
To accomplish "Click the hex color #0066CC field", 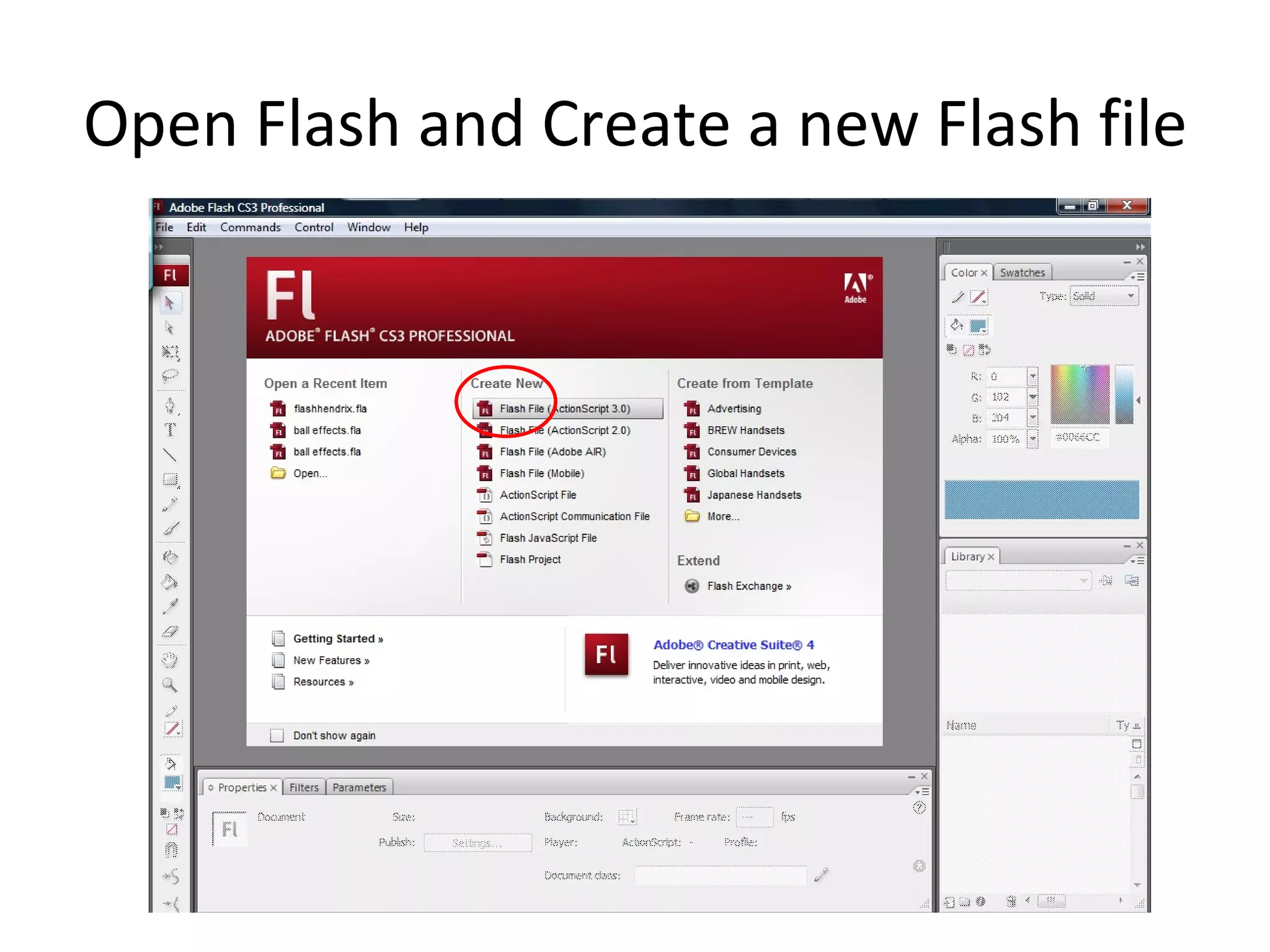I will click(x=1078, y=438).
